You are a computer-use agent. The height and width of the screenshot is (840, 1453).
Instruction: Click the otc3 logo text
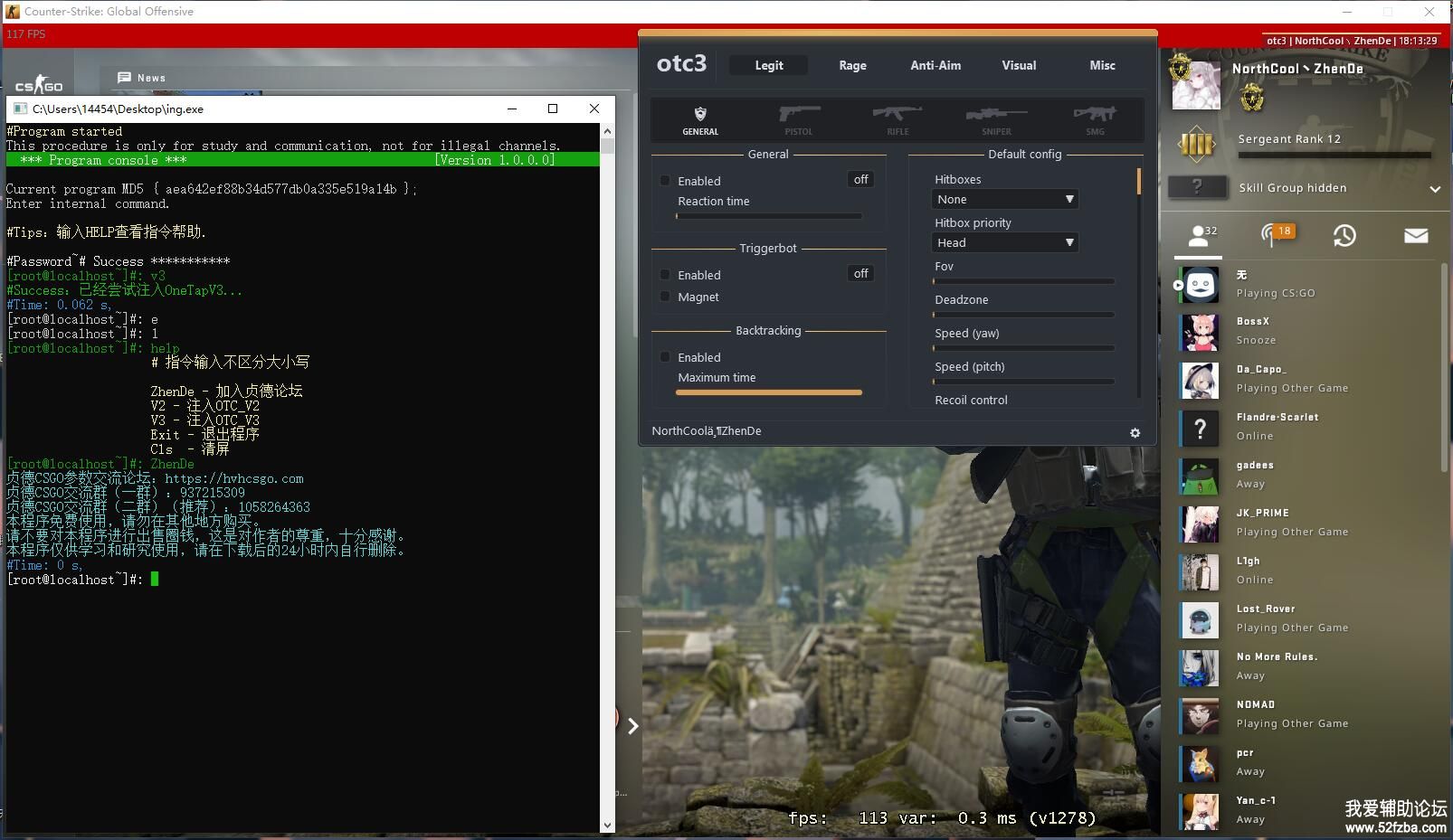tap(681, 64)
